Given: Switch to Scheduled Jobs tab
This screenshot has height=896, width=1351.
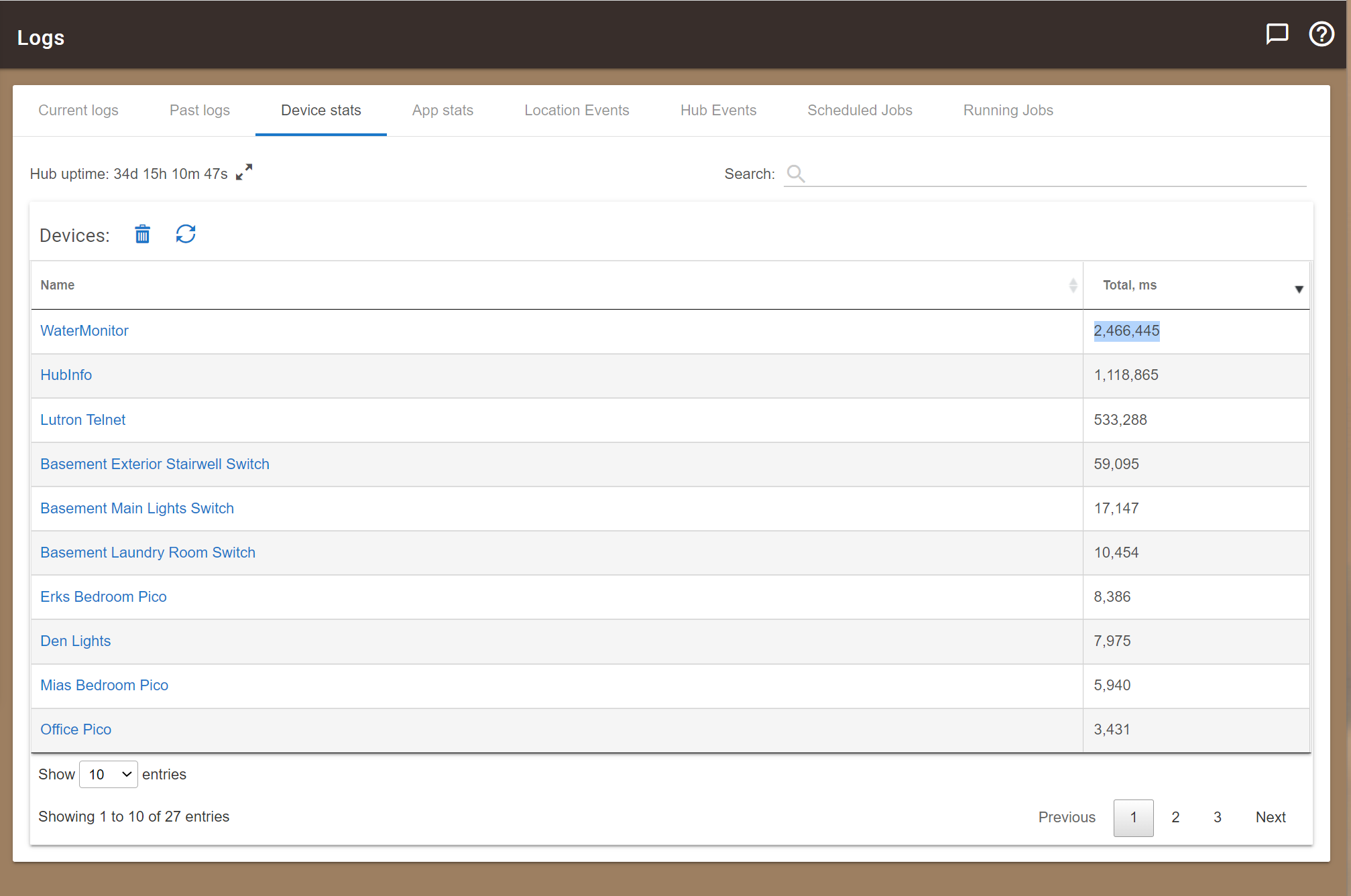Looking at the screenshot, I should pos(860,111).
